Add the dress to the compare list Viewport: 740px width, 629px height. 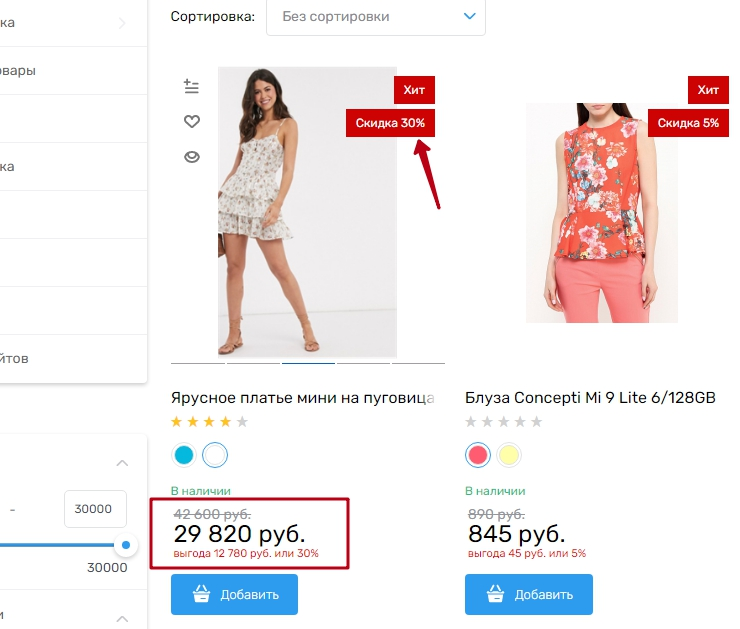click(192, 87)
